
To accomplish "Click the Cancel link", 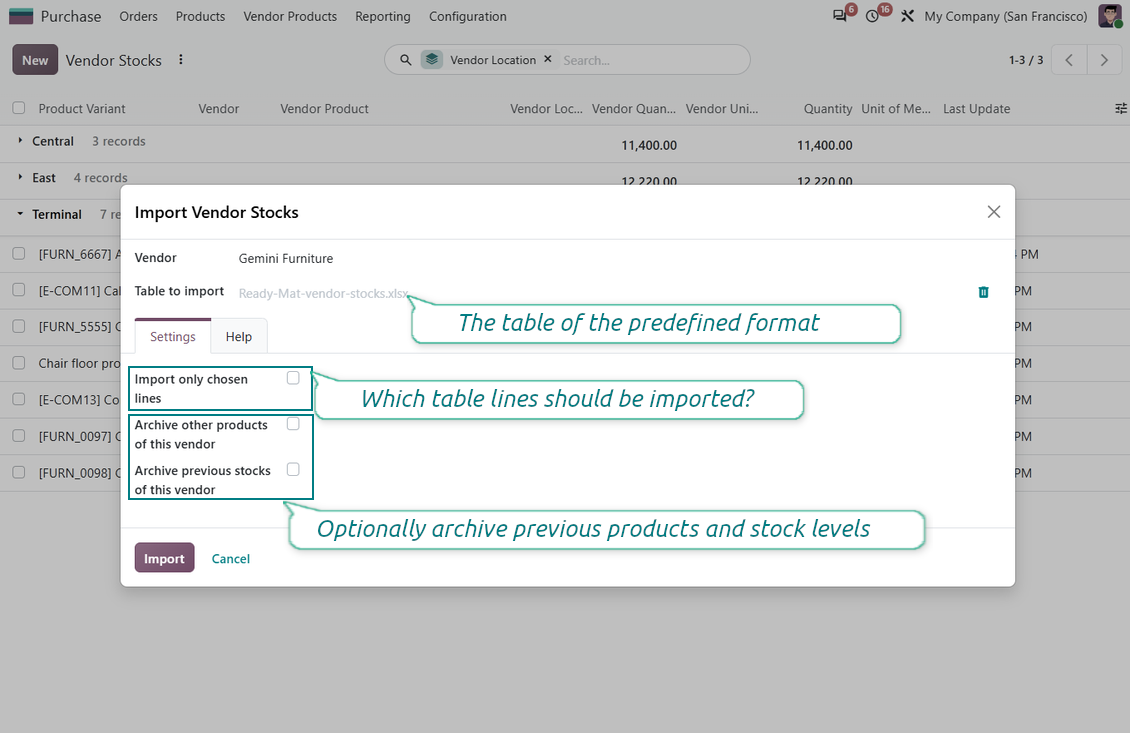I will [x=231, y=559].
